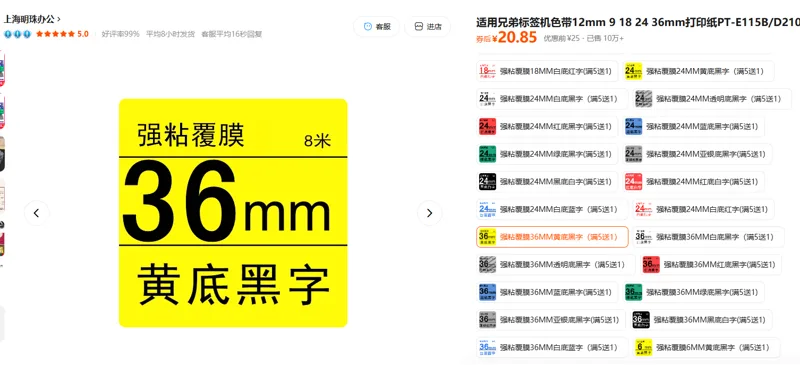Select option 强粘覆膜24MM黑底白字
Viewport: 800px width, 365px height.
point(547,181)
